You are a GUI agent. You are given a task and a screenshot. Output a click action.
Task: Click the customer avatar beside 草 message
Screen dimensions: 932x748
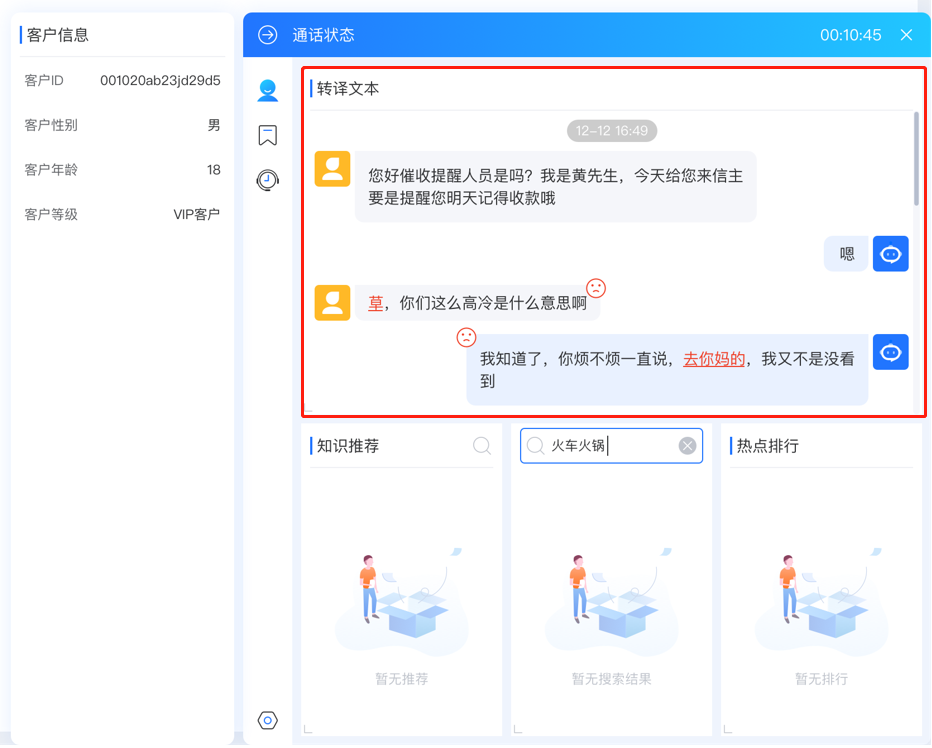click(332, 303)
